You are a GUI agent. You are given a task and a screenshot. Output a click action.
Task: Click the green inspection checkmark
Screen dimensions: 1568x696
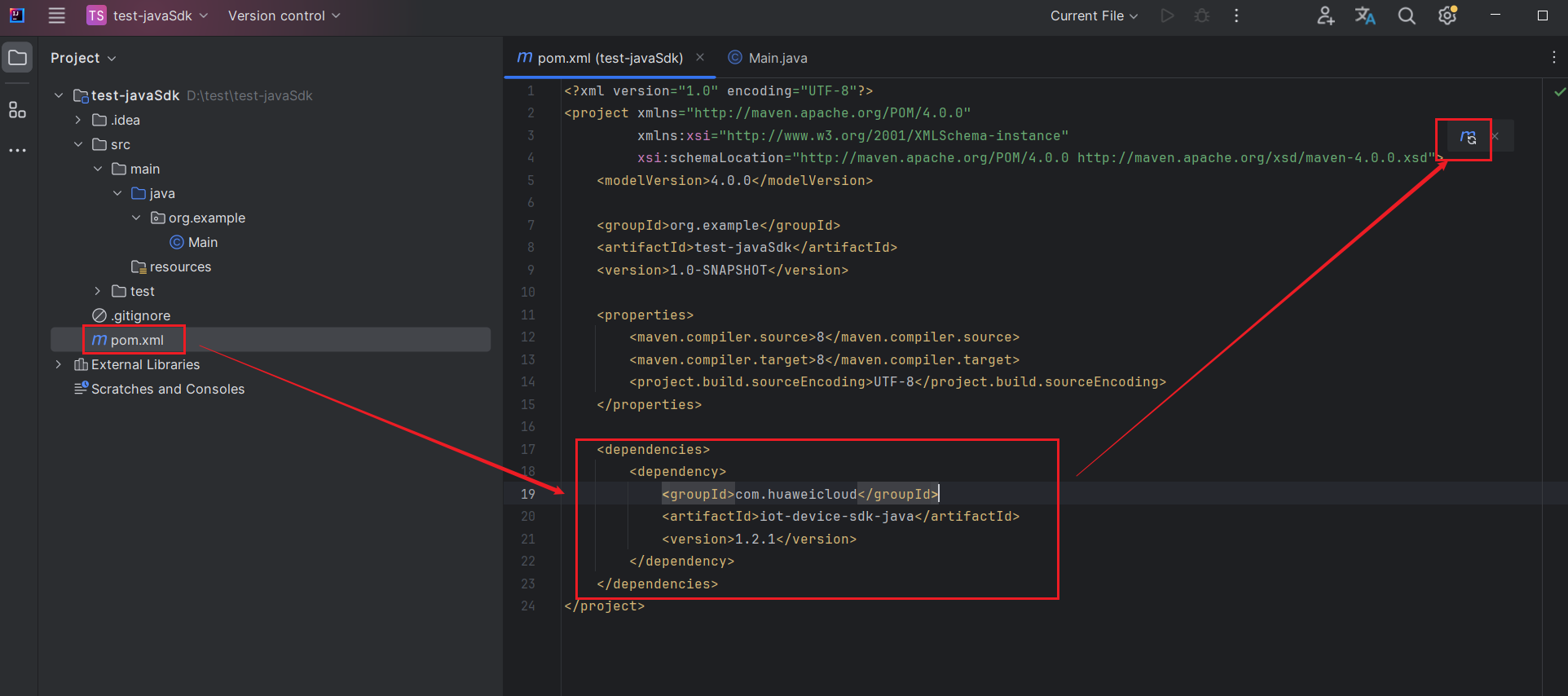click(x=1560, y=92)
